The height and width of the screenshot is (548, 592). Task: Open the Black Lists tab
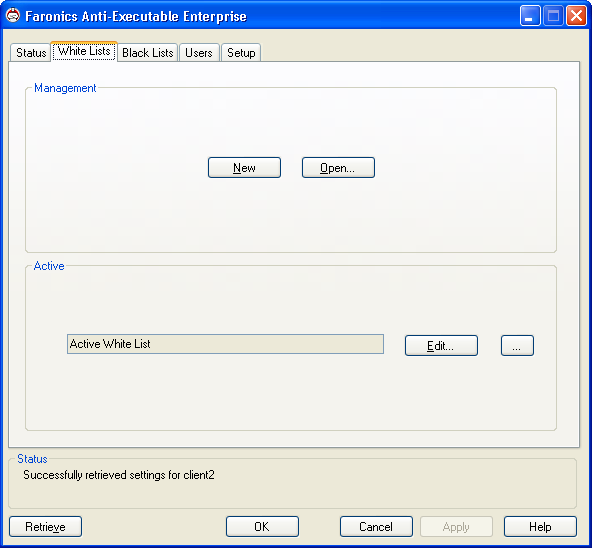(148, 52)
